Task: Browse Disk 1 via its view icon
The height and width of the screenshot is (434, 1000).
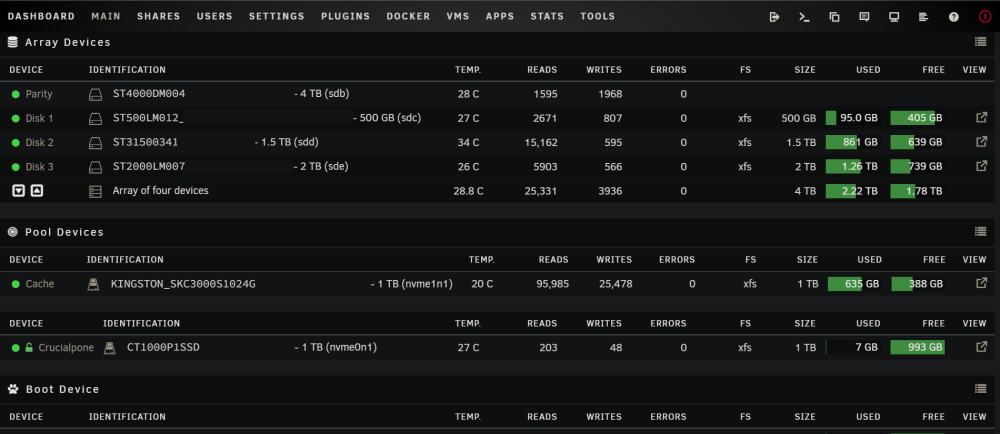Action: pos(982,118)
